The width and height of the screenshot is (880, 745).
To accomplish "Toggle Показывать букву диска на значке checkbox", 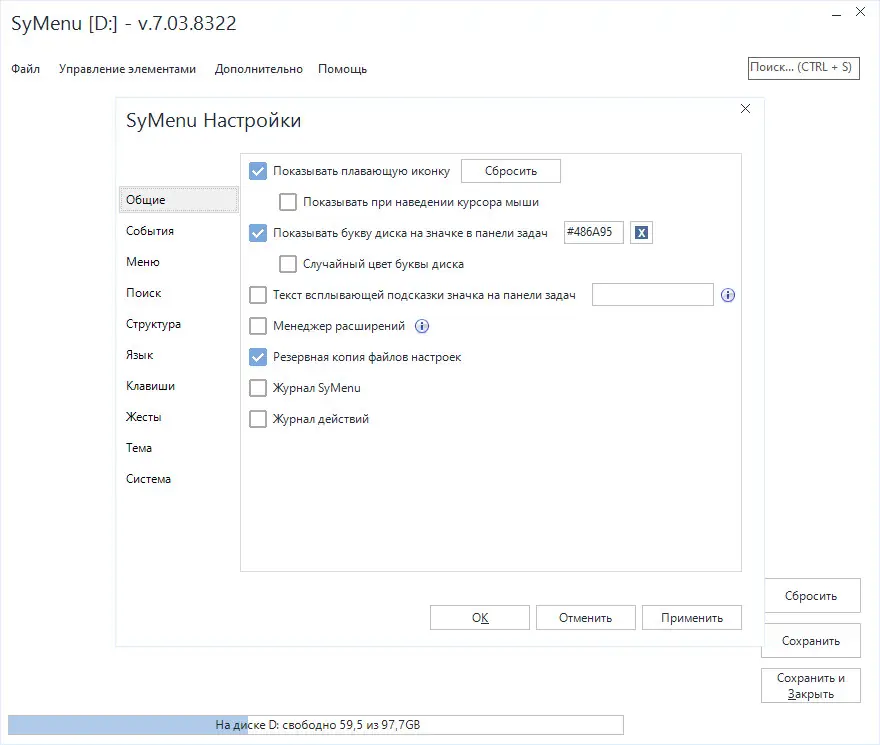I will 258,233.
